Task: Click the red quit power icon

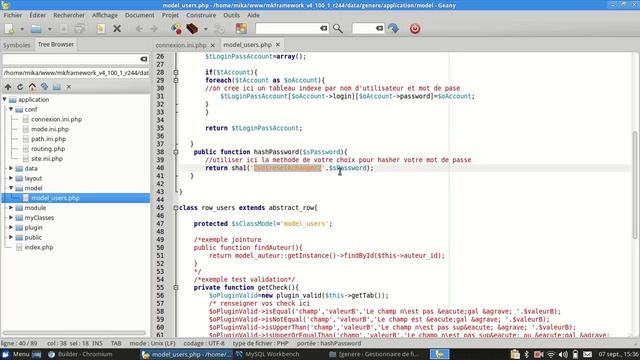Action: pos(415,29)
